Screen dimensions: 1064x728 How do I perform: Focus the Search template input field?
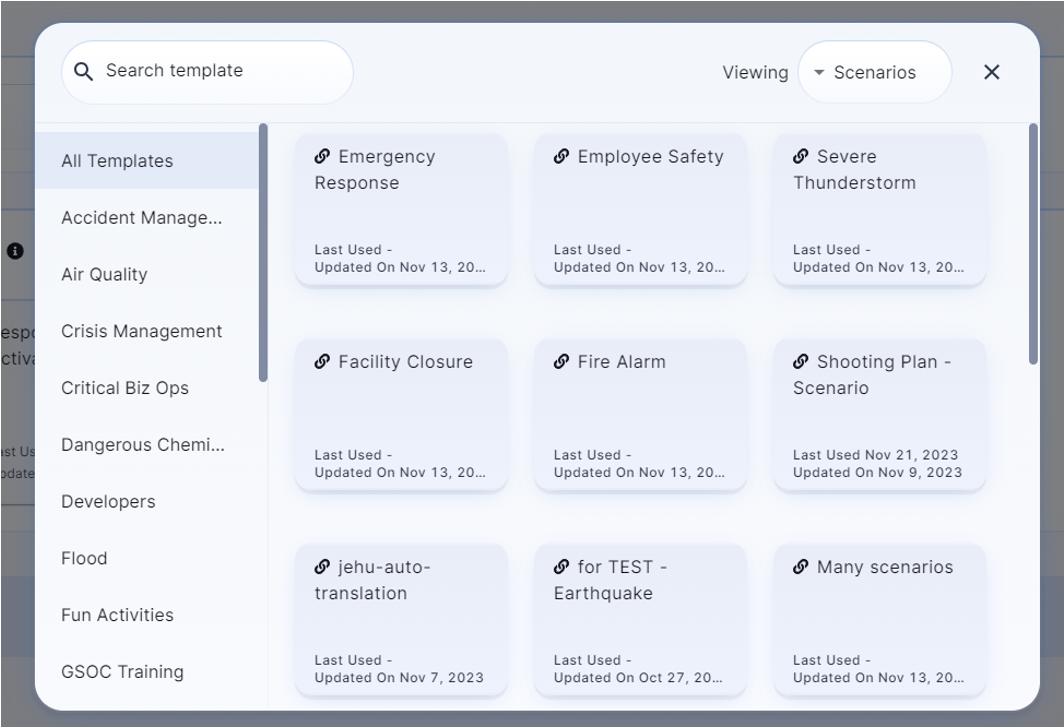tap(220, 71)
